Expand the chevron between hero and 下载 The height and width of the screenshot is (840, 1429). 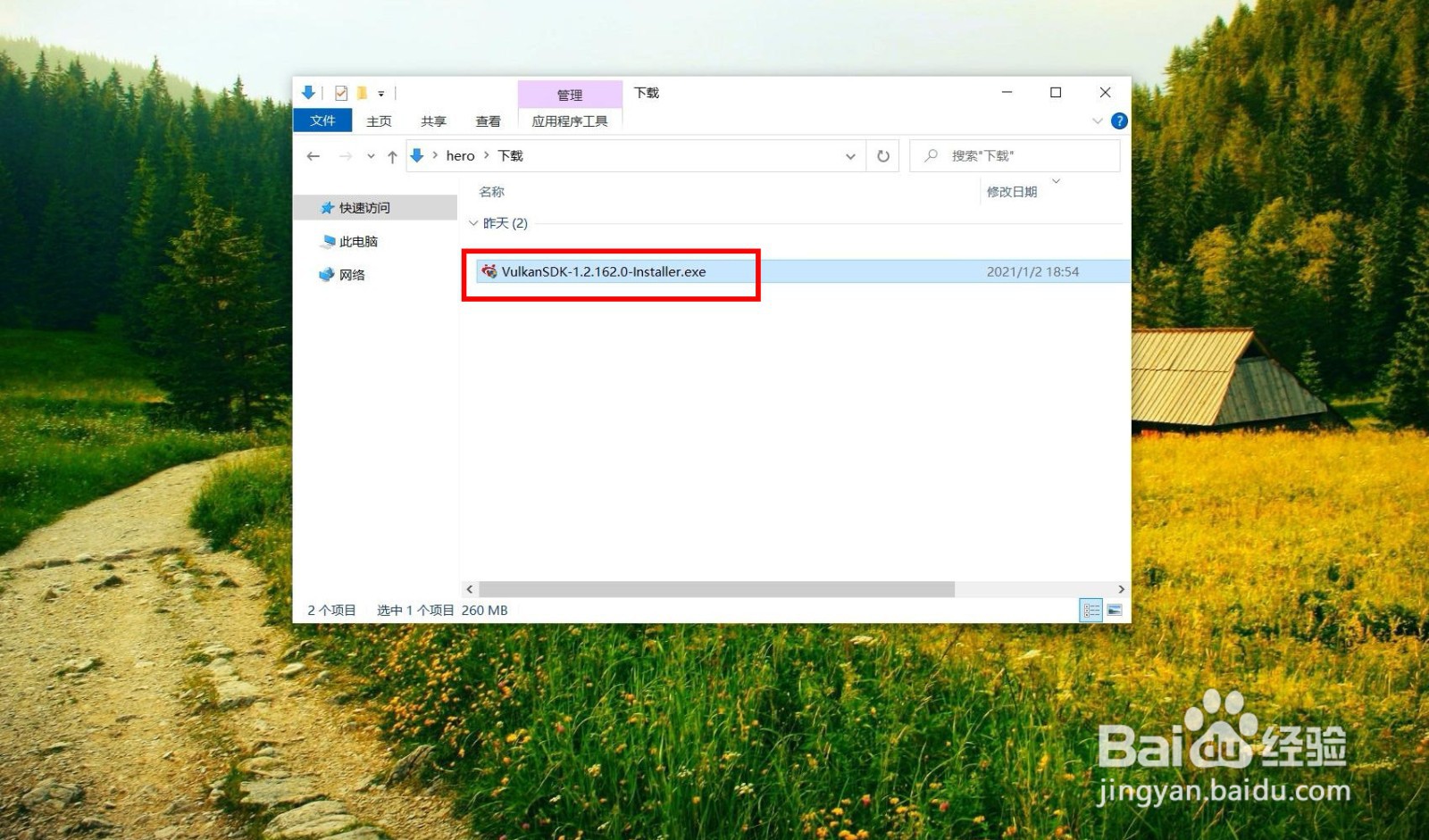486,155
